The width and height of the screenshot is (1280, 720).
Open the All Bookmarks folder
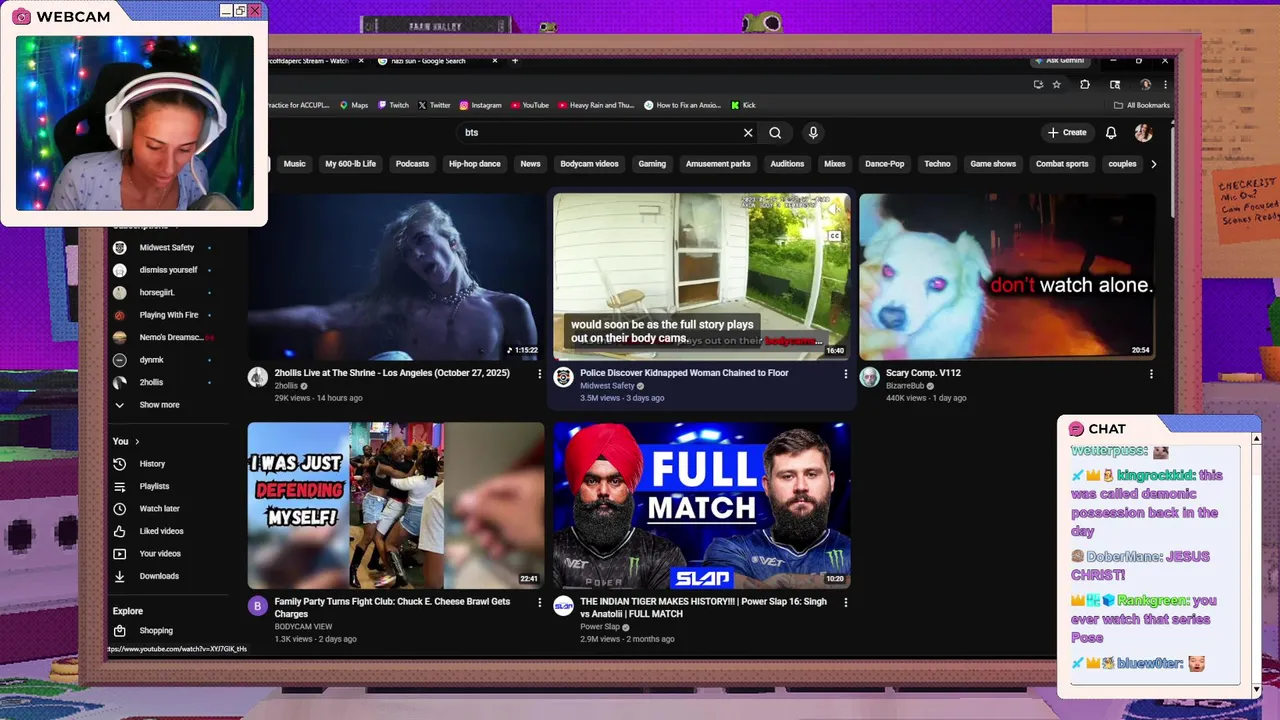click(x=1141, y=105)
